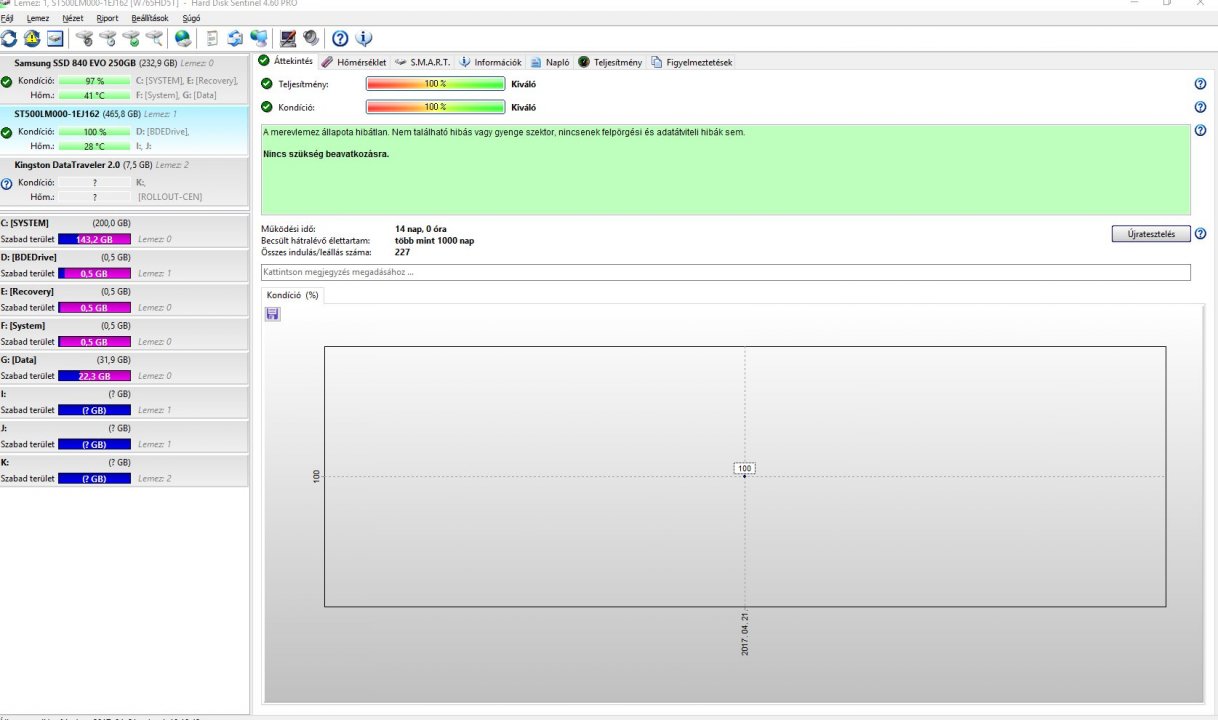Click the disk panel toolbar icon next to warning icon

click(x=55, y=39)
